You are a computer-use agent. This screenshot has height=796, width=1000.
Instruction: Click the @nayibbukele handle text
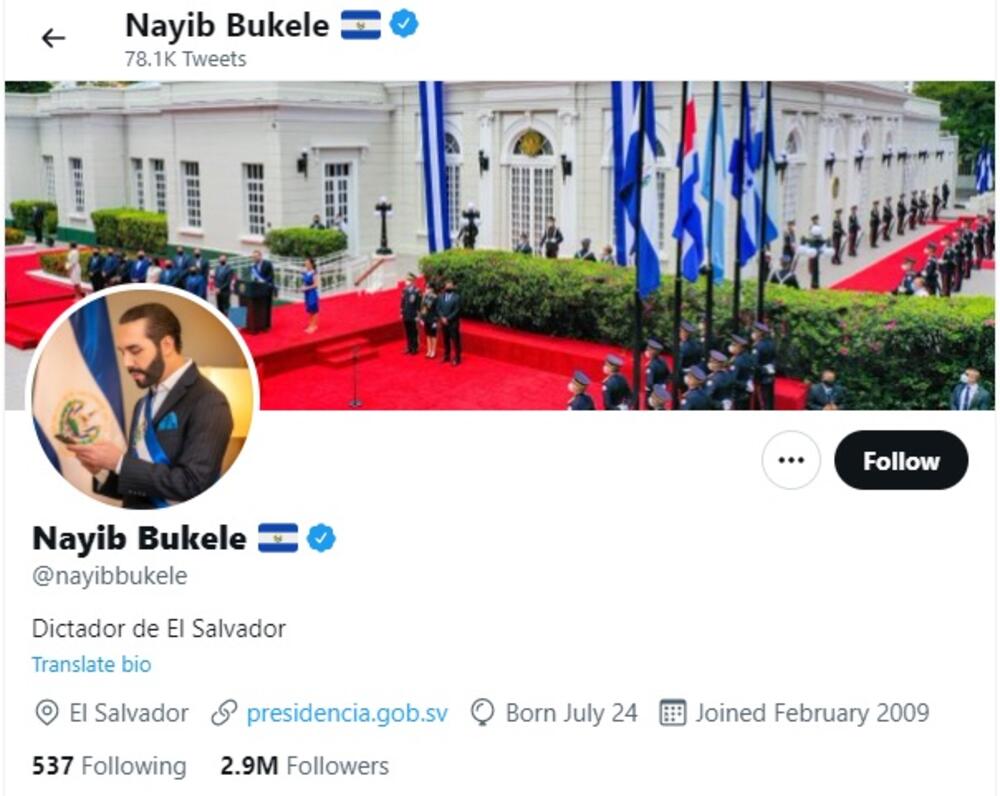(x=110, y=576)
